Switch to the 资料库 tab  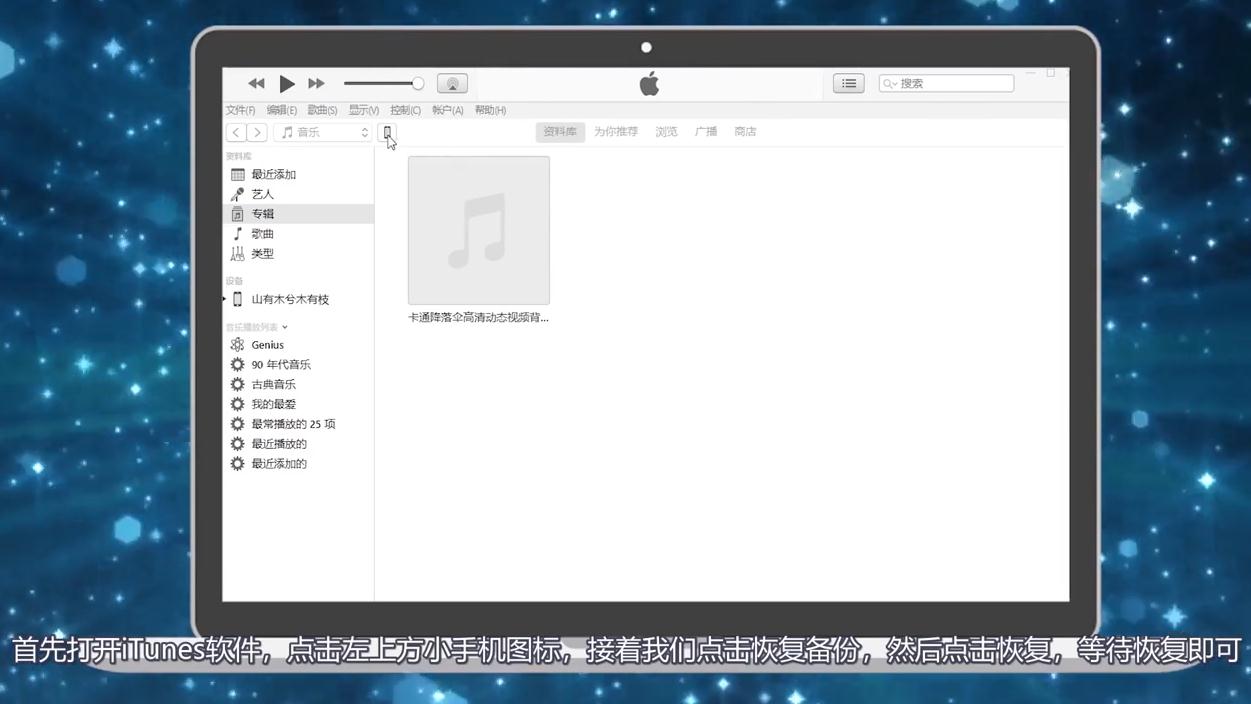click(x=560, y=132)
